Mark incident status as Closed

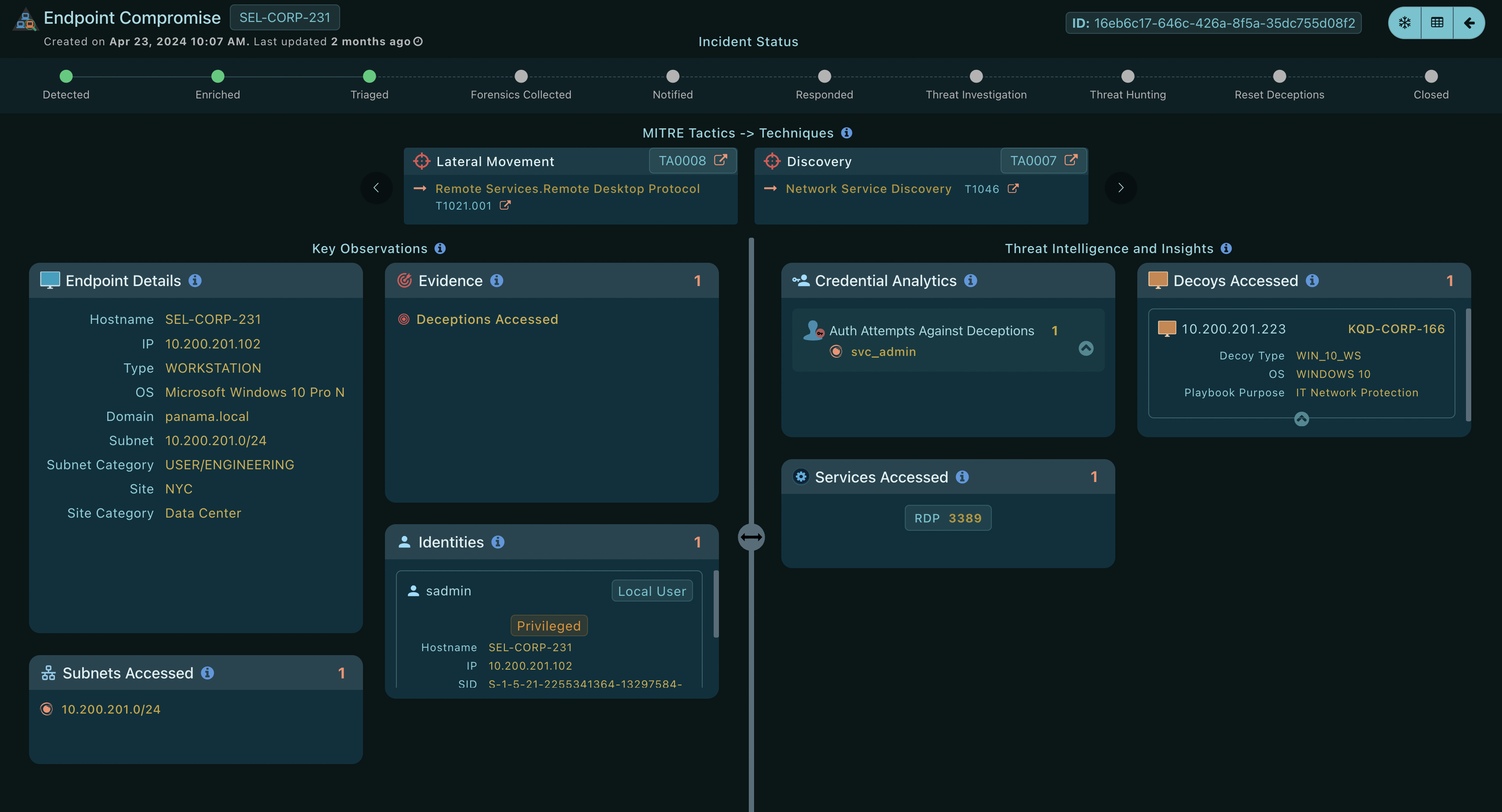pos(1430,76)
